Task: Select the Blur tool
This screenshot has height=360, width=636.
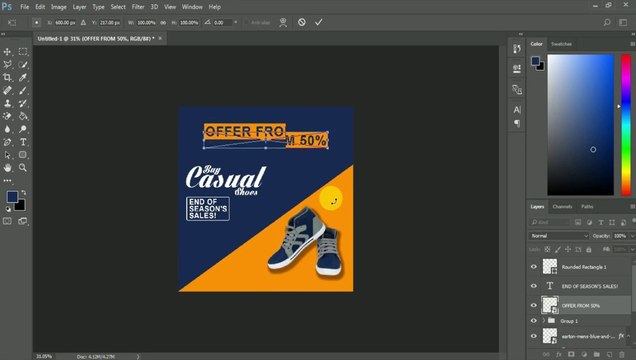Action: tap(7, 129)
